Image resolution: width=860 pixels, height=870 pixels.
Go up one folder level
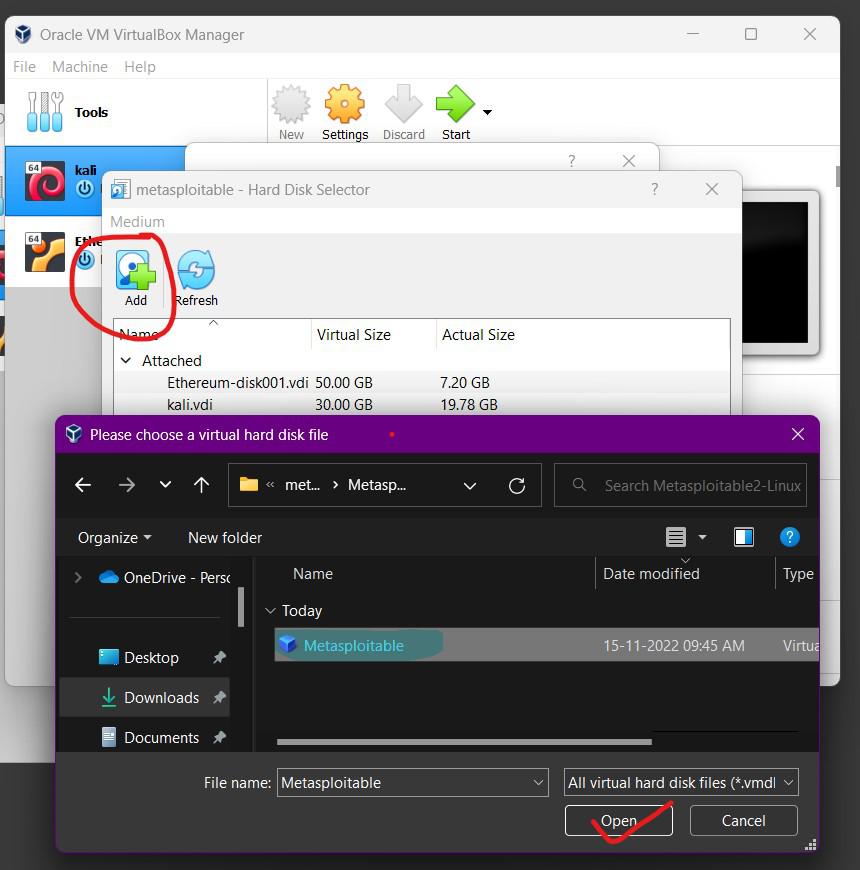(201, 485)
